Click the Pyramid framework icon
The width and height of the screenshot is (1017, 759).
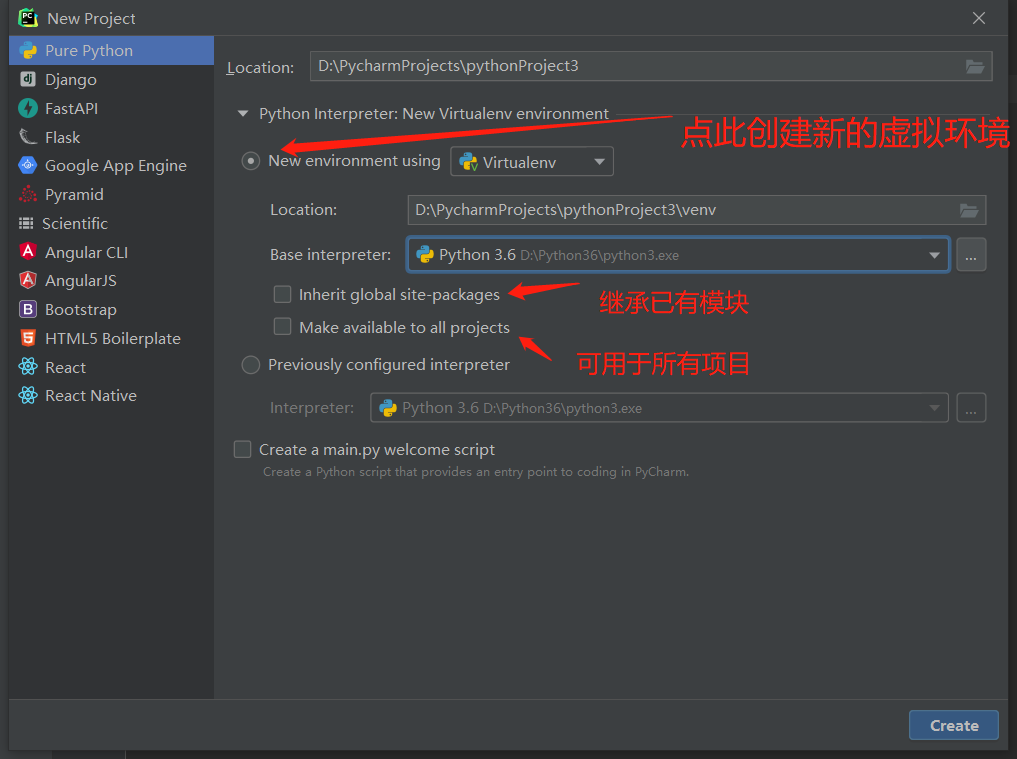pos(28,194)
